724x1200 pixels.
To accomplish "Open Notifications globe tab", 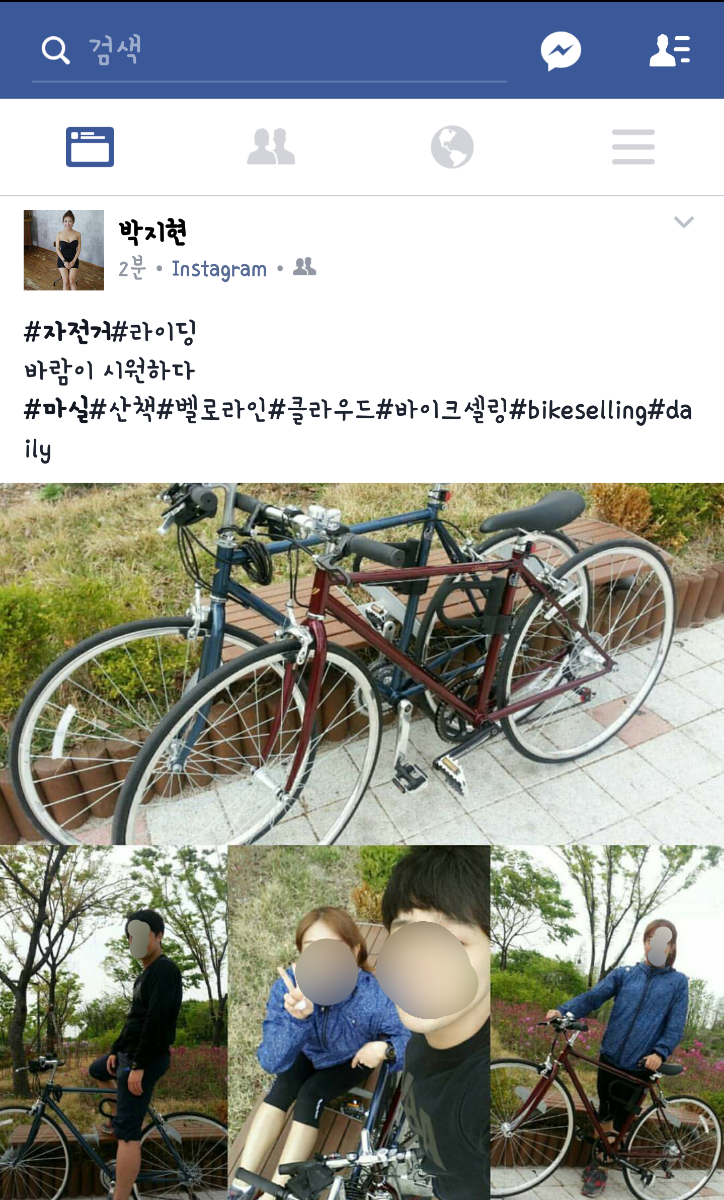I will point(452,147).
